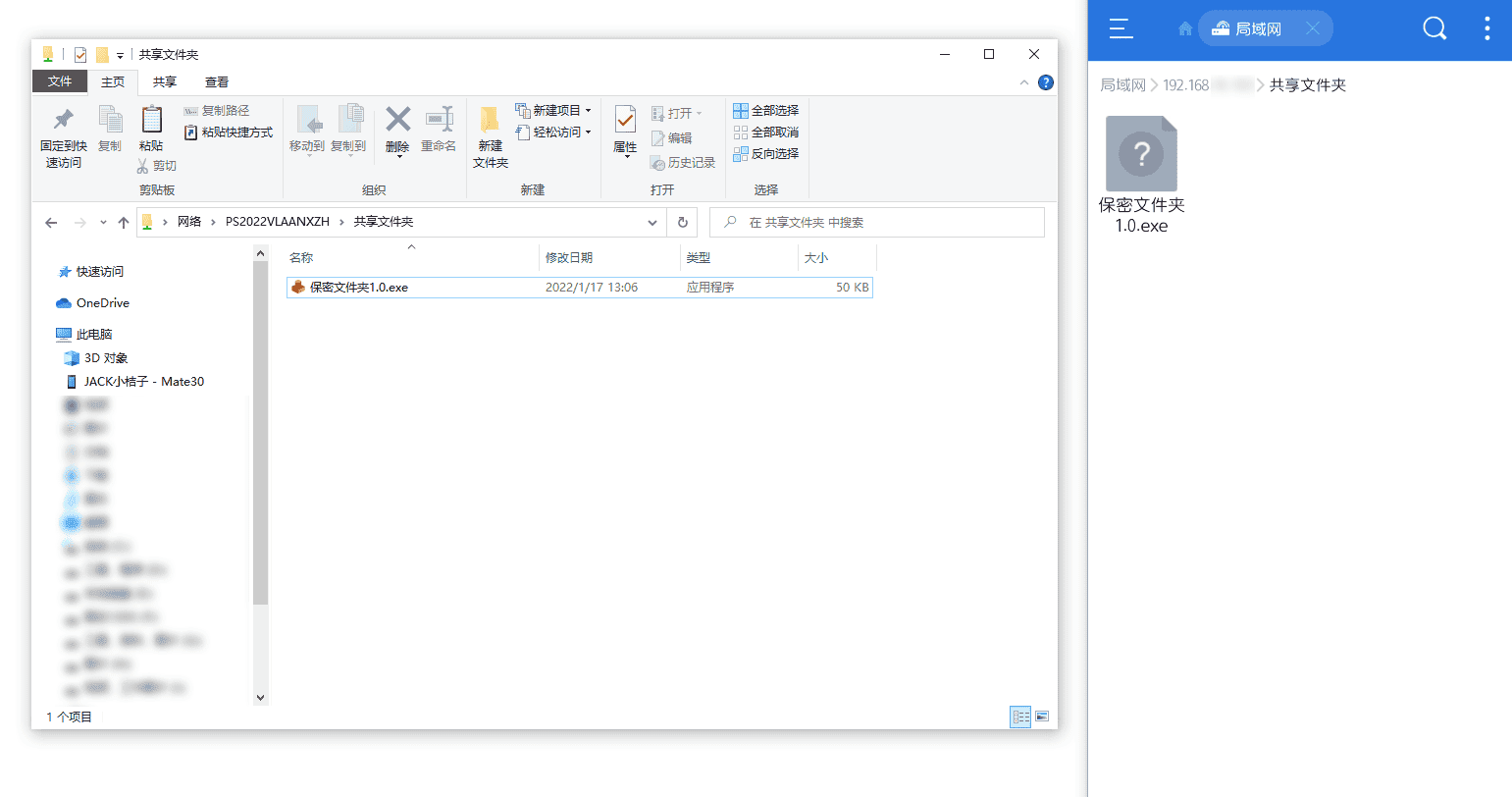Click the Forward navigation arrow

80,223
